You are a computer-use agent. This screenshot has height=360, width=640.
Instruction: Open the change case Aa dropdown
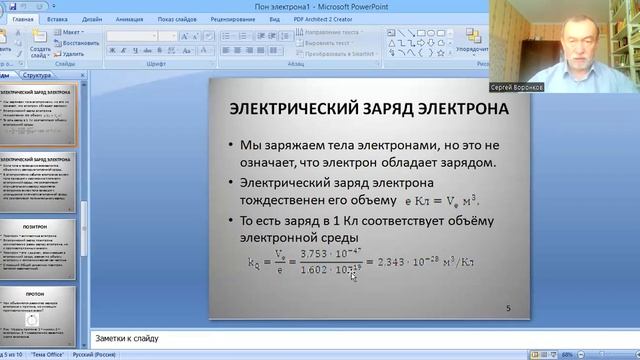coord(187,51)
